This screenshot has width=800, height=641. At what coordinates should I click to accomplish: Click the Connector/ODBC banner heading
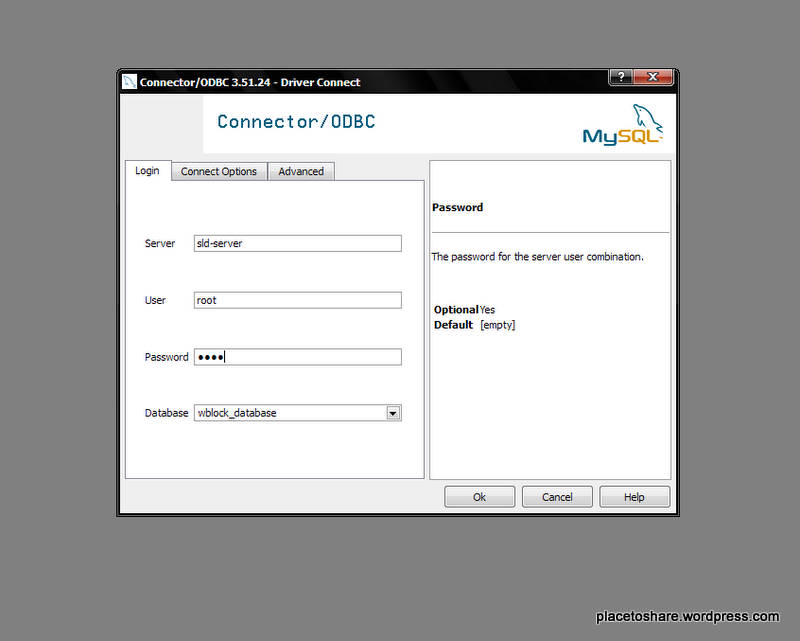point(296,121)
